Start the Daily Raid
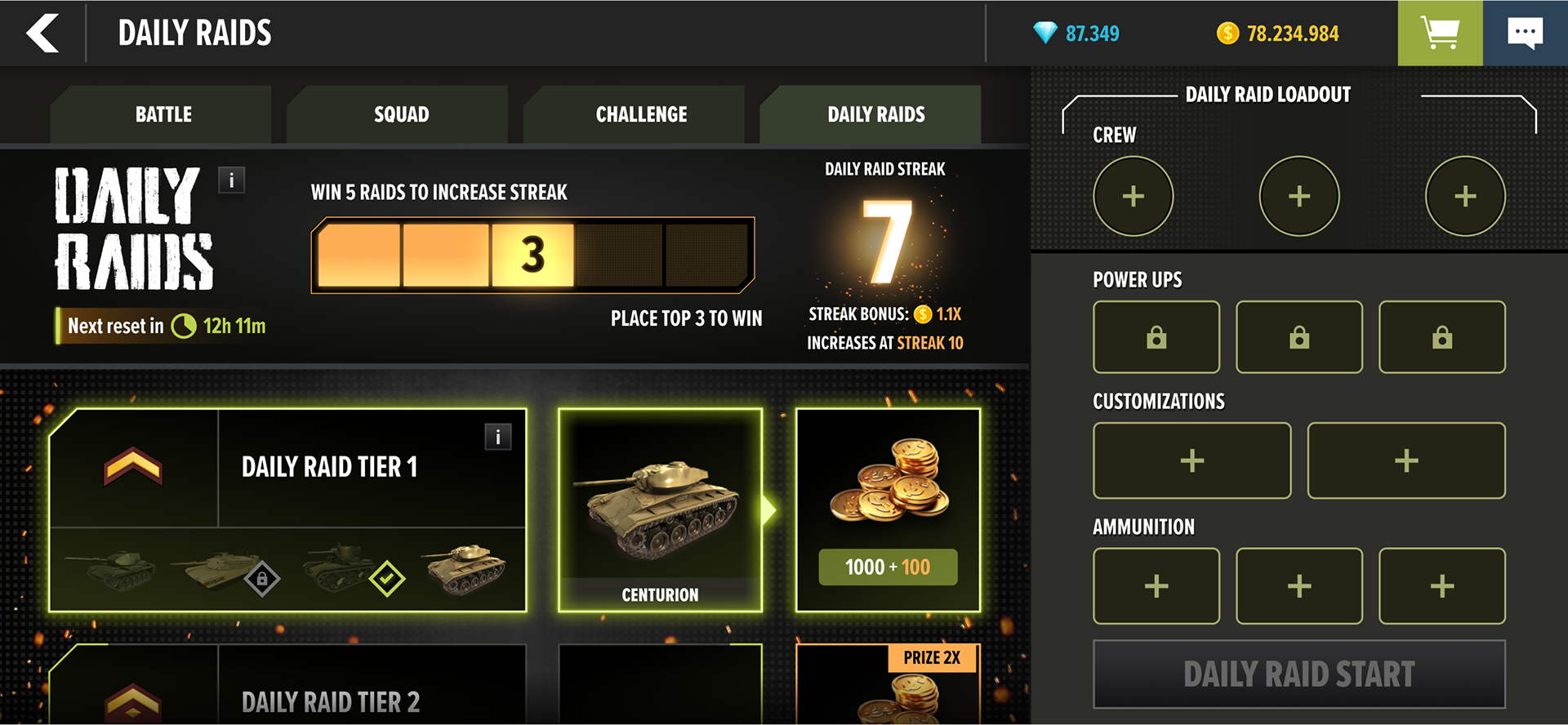 click(x=1299, y=674)
